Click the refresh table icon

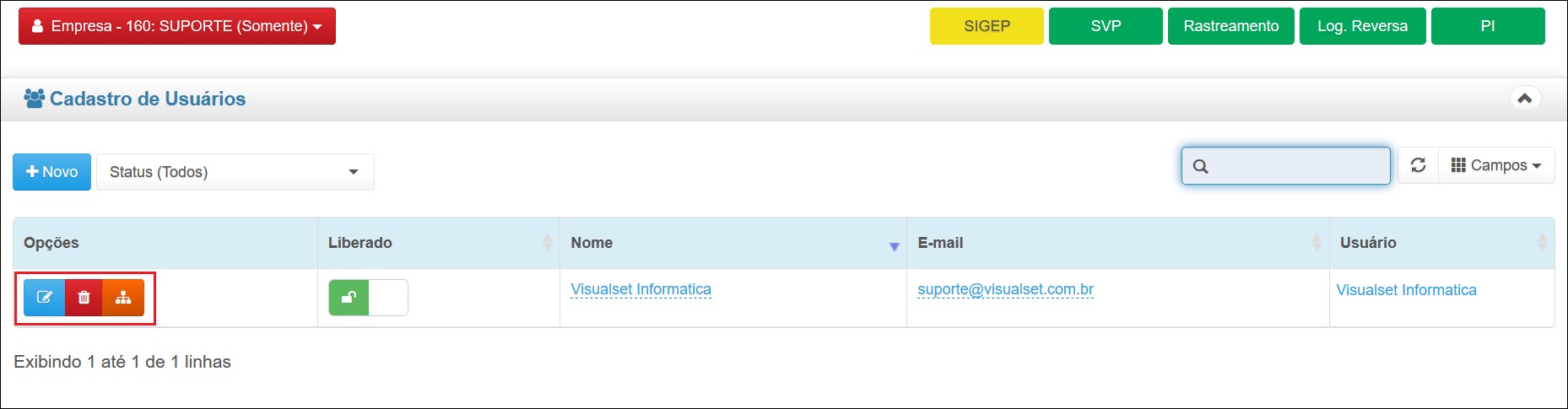tap(1418, 165)
